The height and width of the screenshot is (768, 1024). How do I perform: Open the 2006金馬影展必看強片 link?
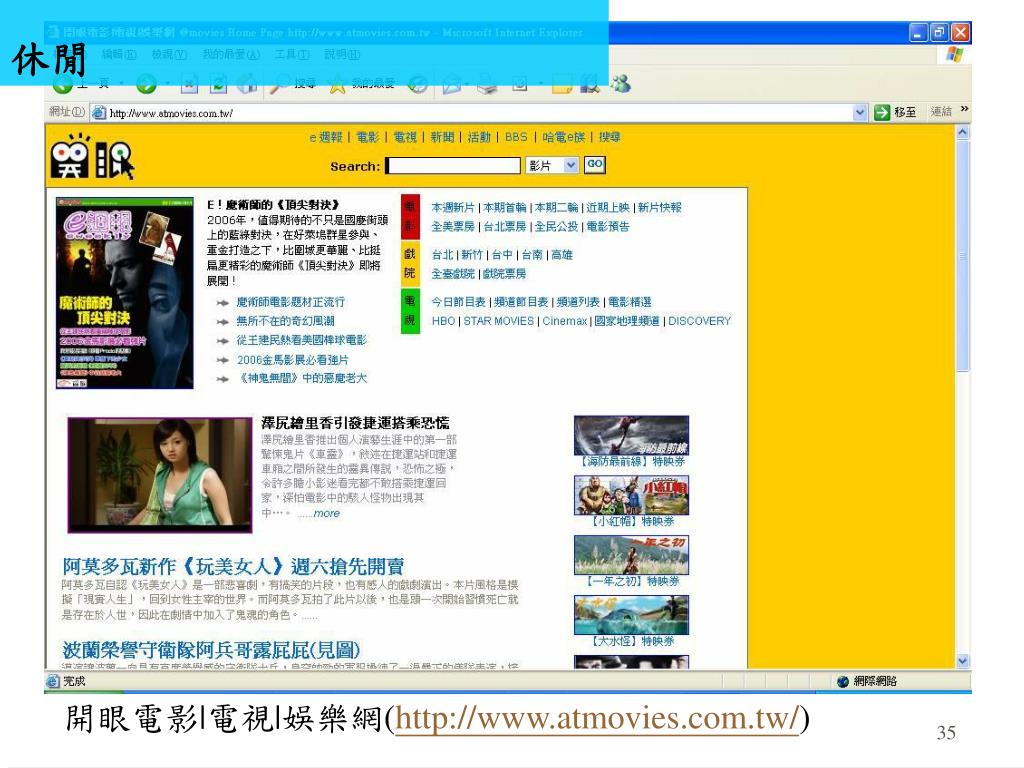pyautogui.click(x=293, y=360)
